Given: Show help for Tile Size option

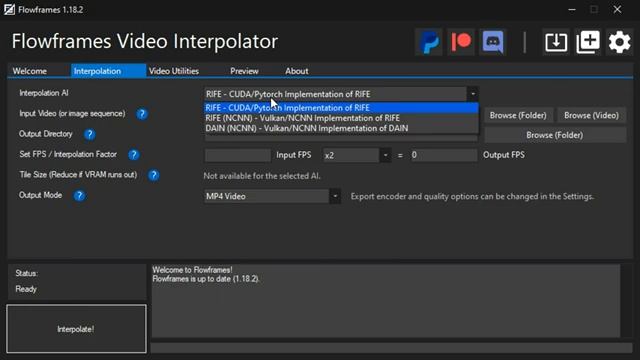Looking at the screenshot, I should [x=153, y=175].
